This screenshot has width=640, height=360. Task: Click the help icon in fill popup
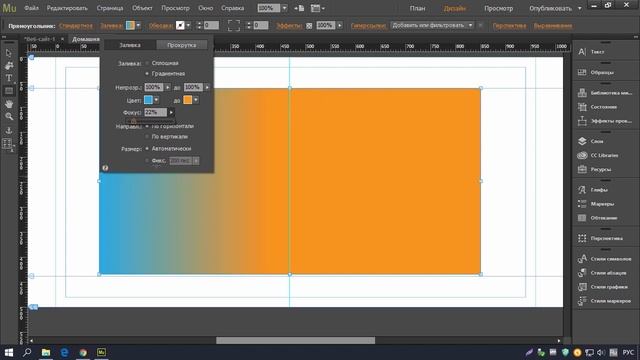click(x=105, y=168)
